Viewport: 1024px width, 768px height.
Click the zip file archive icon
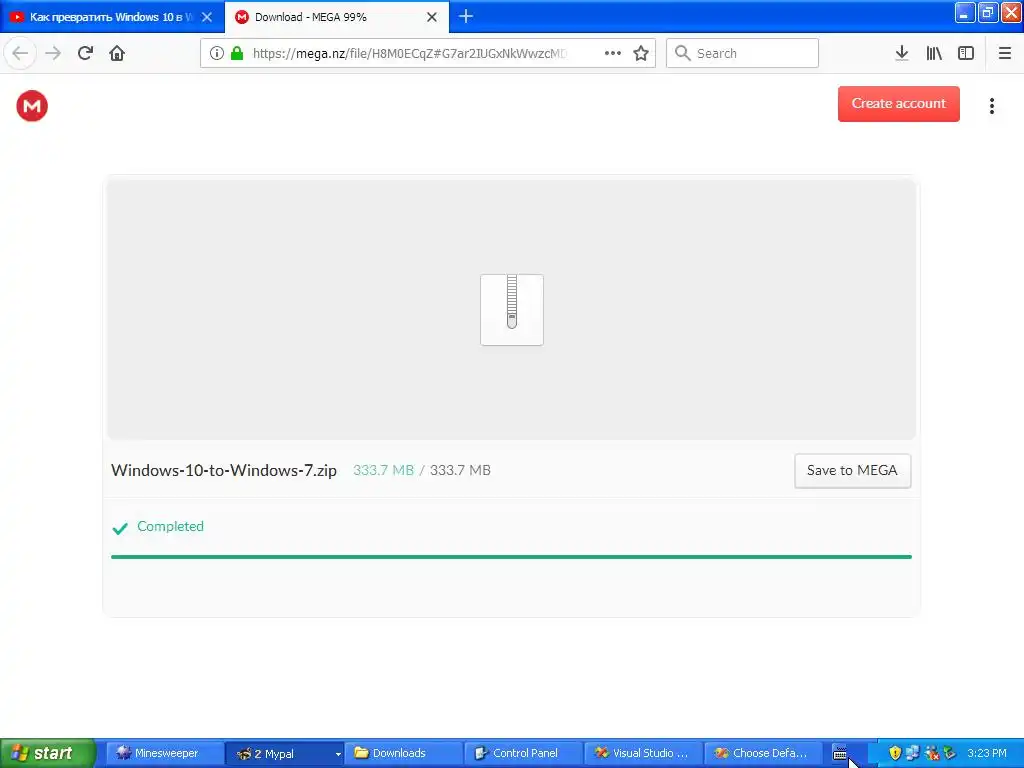(x=512, y=310)
